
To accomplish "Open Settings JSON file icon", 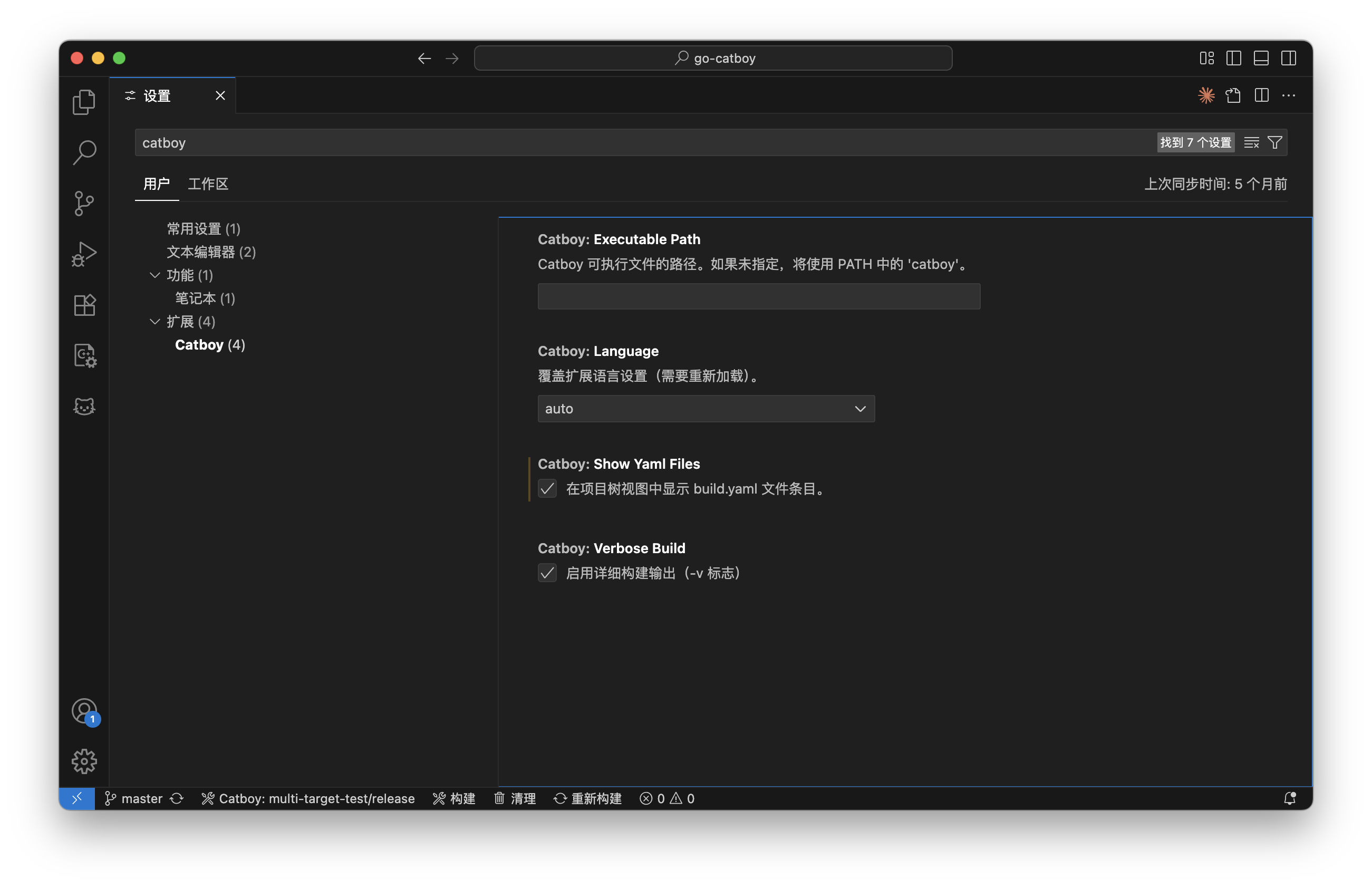I will pos(1233,96).
